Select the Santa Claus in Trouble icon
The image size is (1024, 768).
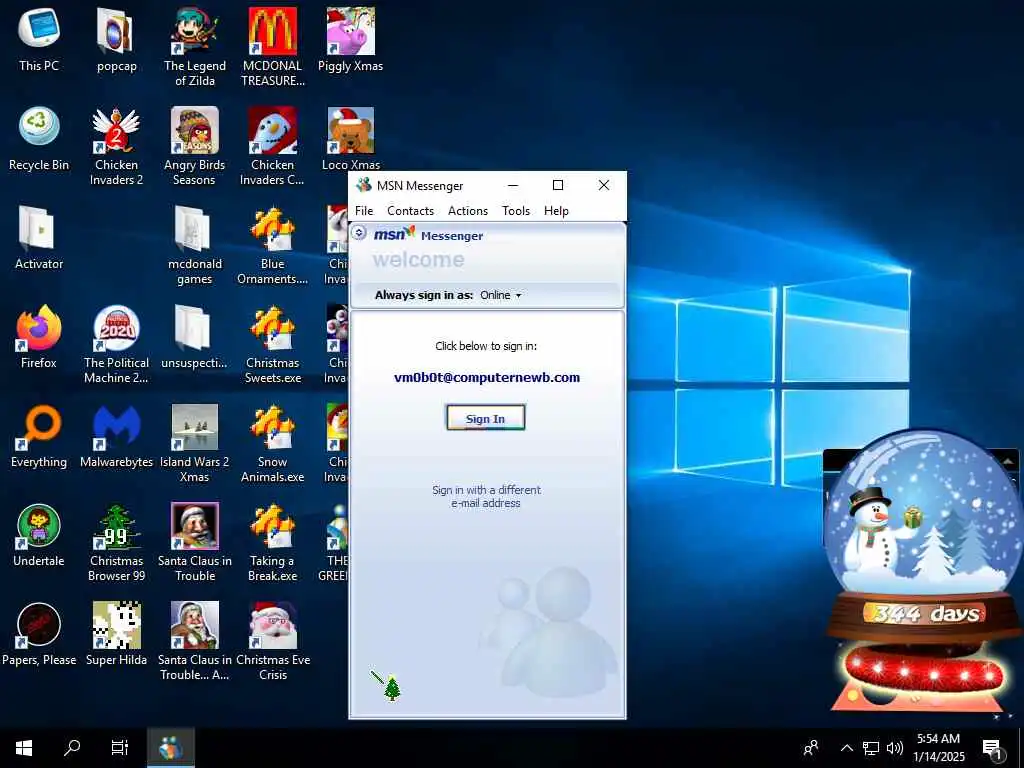tap(195, 543)
